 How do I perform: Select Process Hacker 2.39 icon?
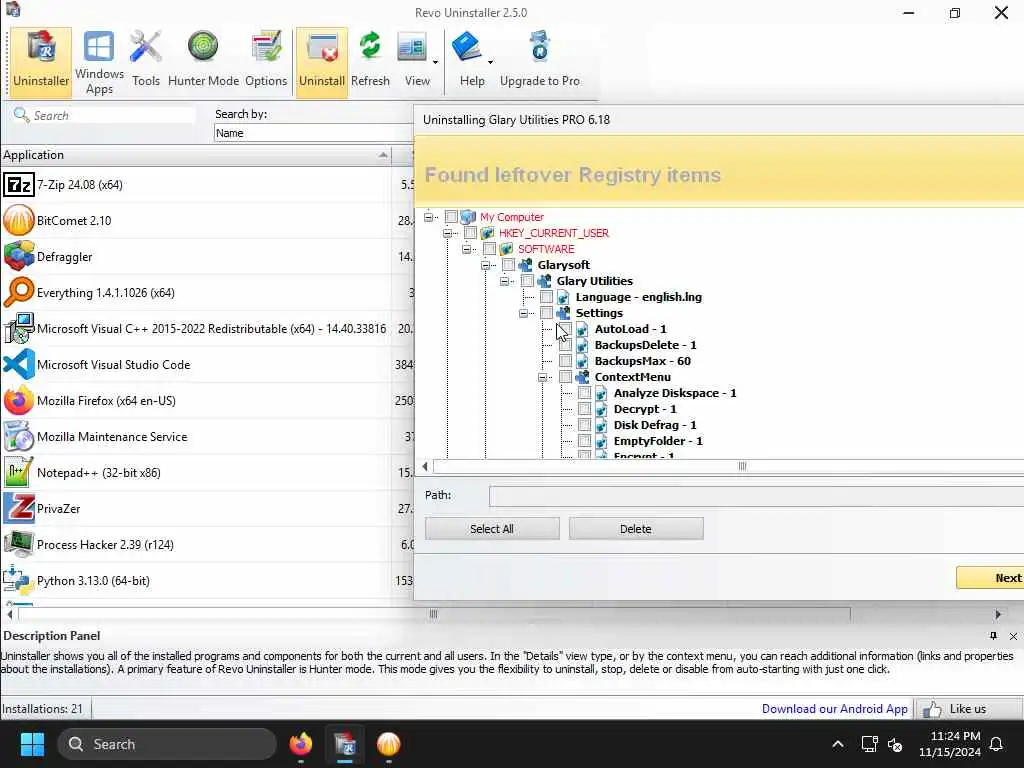click(x=18, y=544)
